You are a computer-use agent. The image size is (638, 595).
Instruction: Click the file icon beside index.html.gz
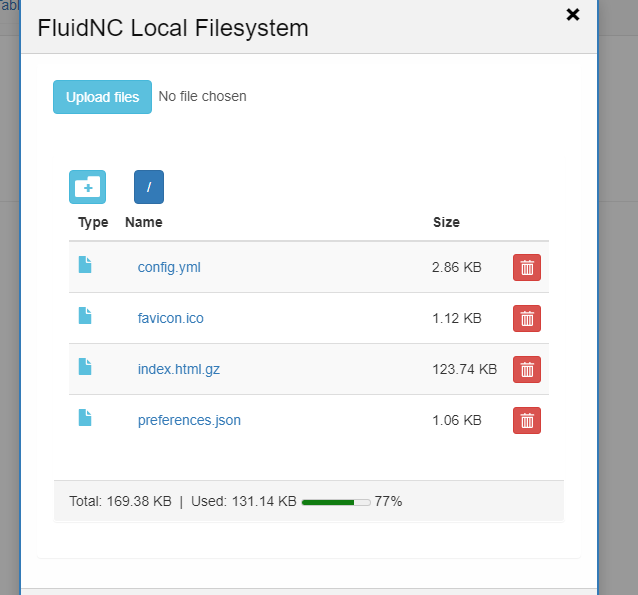point(85,366)
